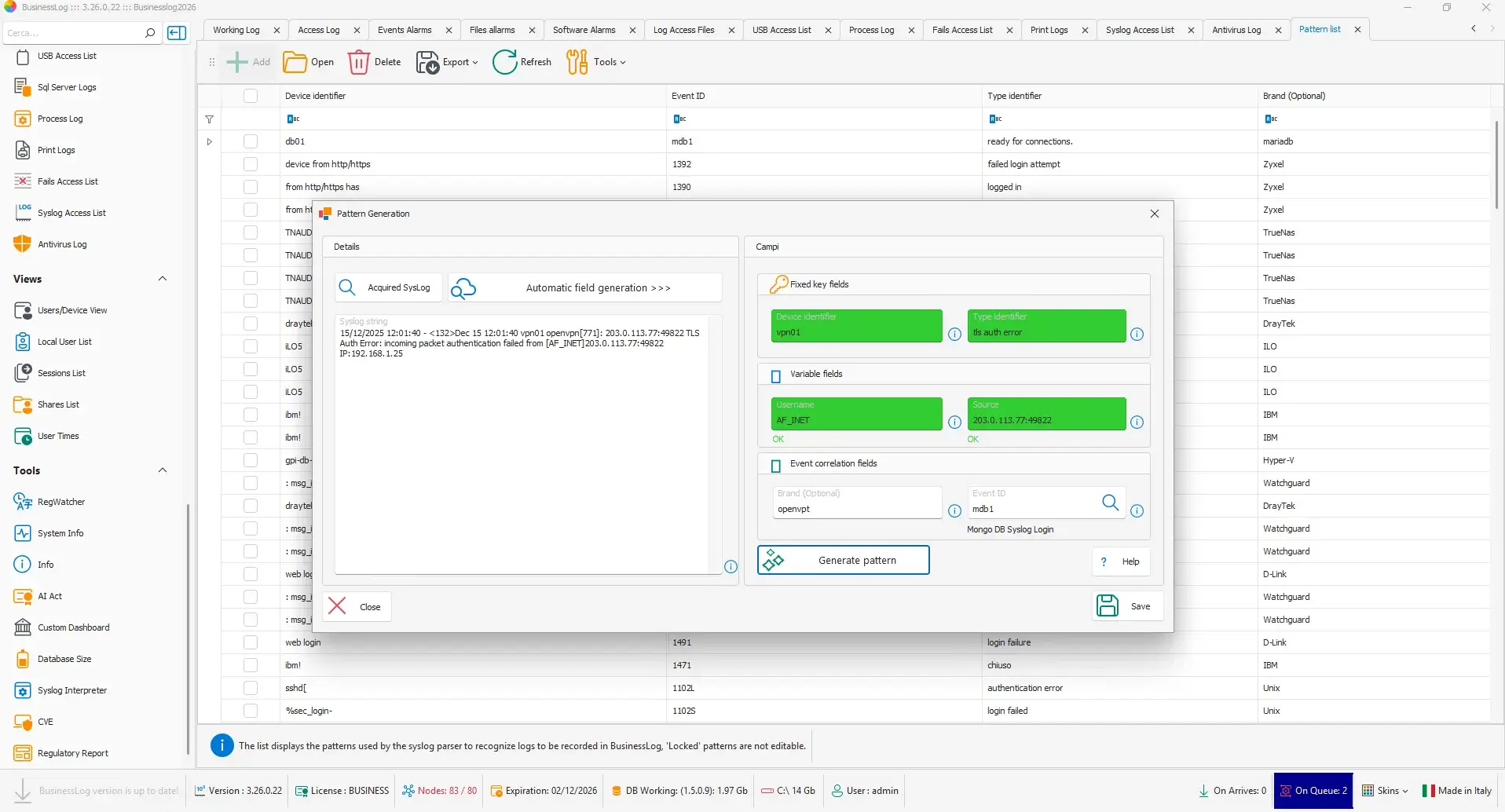Click Save in Pattern Generation dialog
The width and height of the screenshot is (1505, 812).
tap(1127, 606)
